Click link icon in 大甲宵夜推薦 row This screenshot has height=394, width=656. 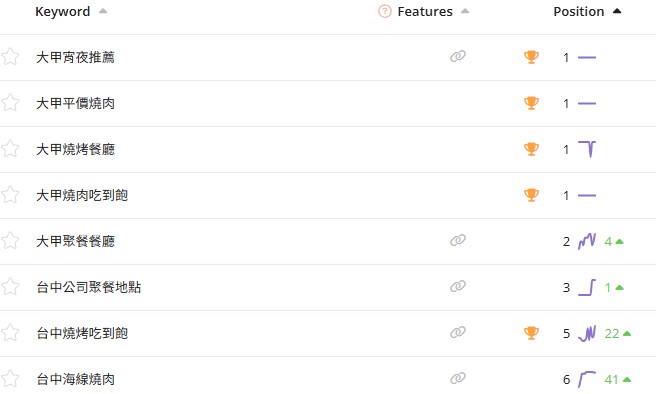pyautogui.click(x=458, y=56)
